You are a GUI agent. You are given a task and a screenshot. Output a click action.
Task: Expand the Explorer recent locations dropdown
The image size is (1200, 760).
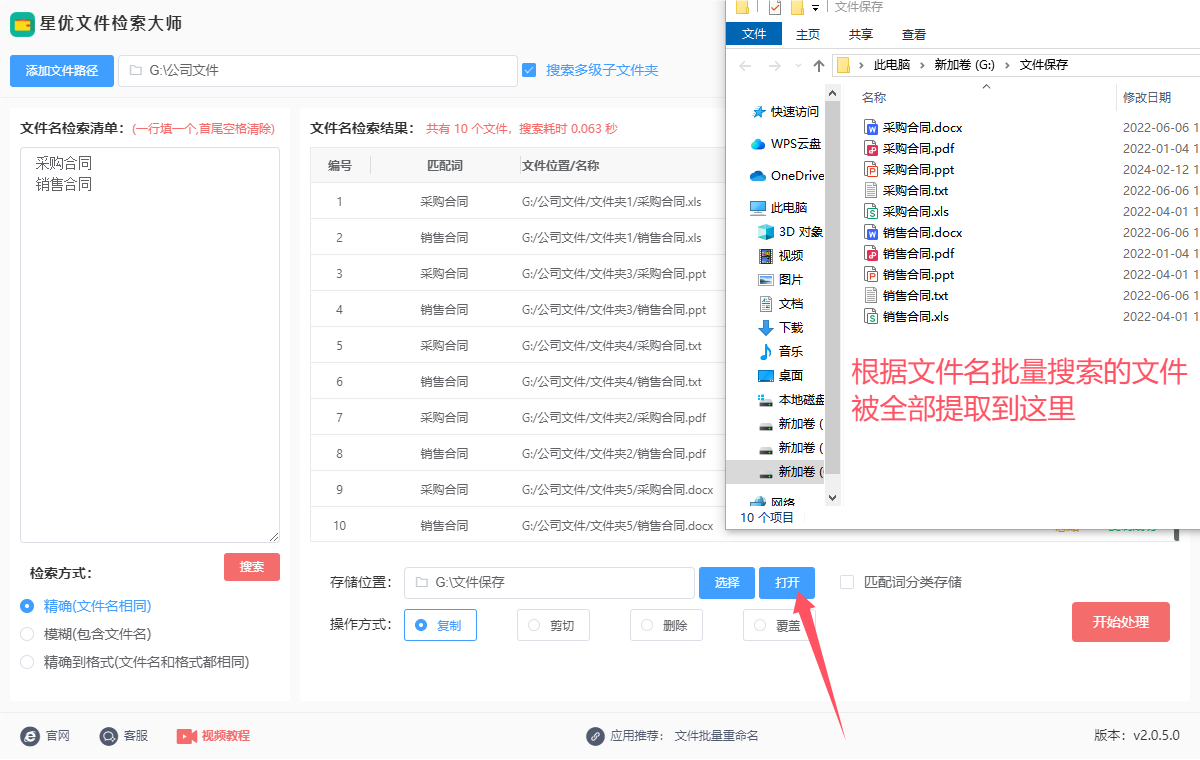(799, 66)
